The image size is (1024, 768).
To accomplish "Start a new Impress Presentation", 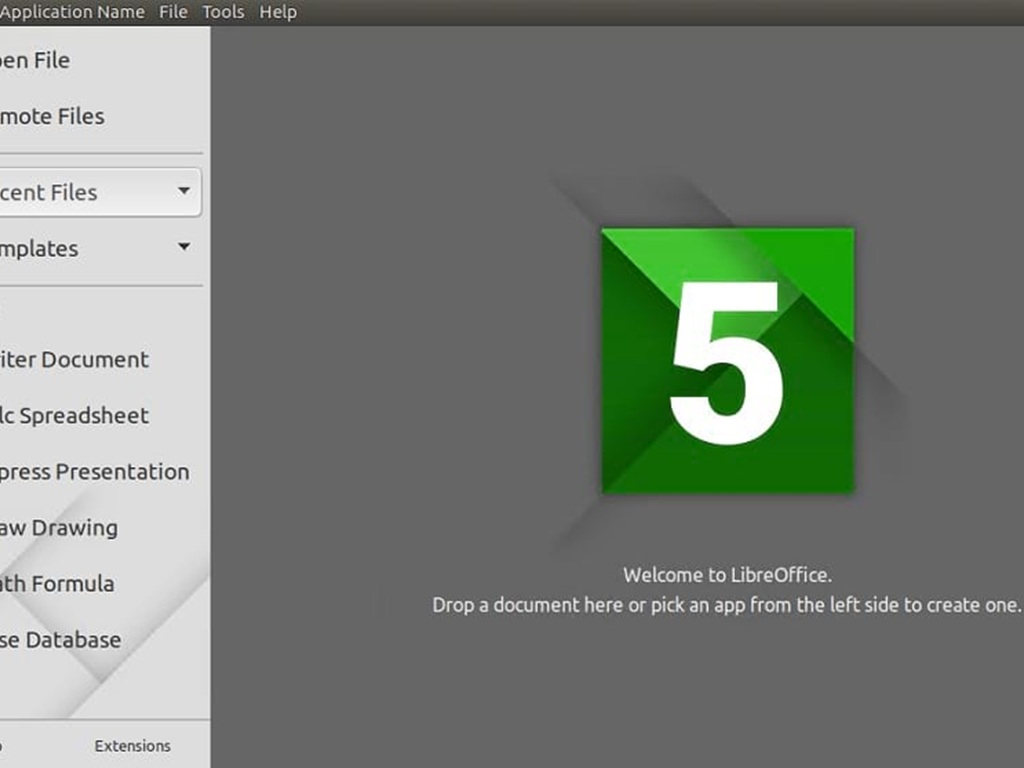I will click(x=95, y=472).
